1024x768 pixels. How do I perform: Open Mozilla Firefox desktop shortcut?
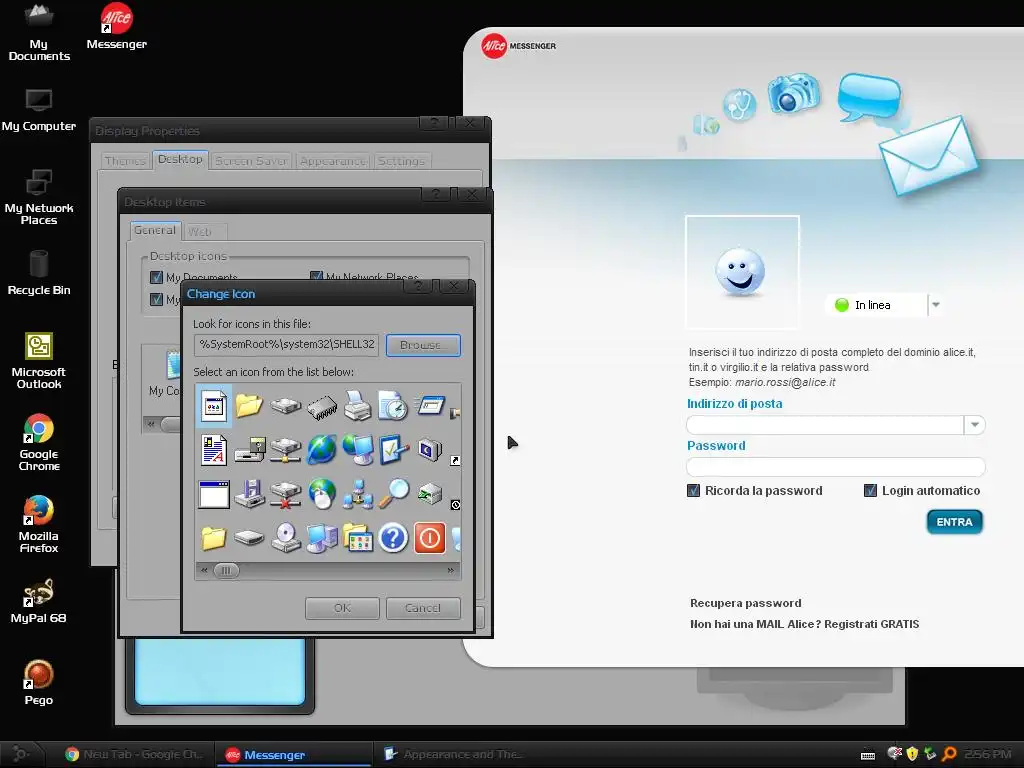[x=39, y=524]
